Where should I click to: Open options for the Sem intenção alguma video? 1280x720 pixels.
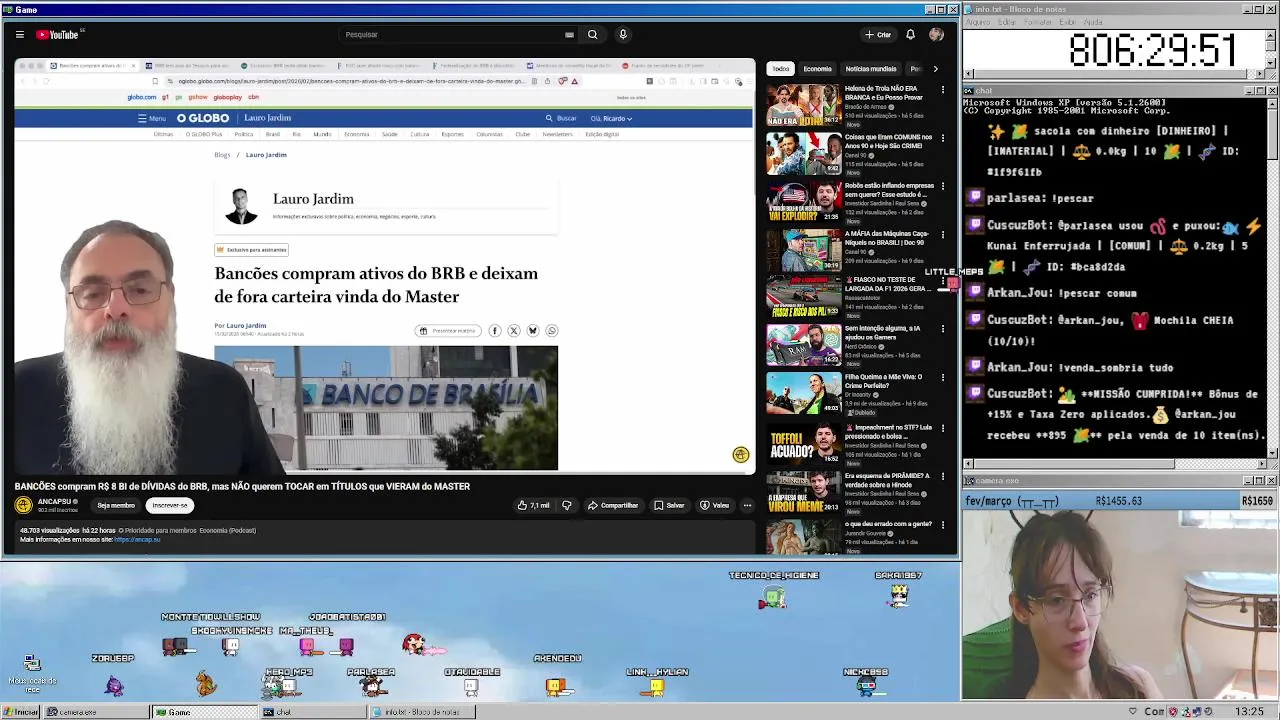pyautogui.click(x=942, y=329)
